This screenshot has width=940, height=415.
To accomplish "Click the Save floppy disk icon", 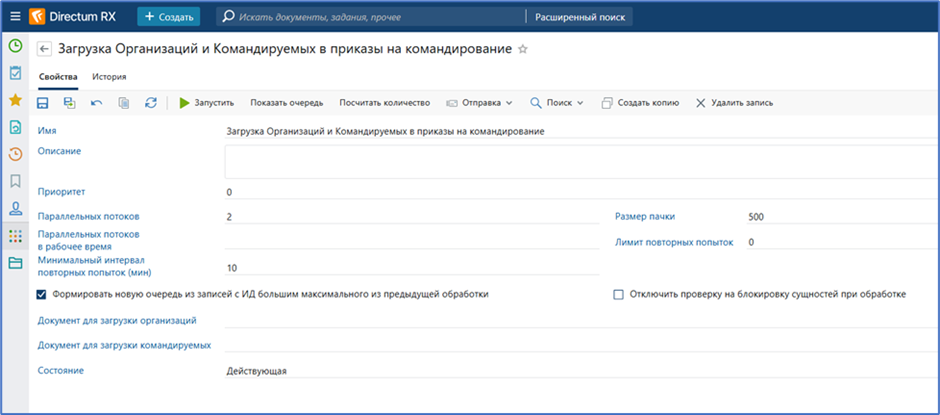I will (x=42, y=103).
